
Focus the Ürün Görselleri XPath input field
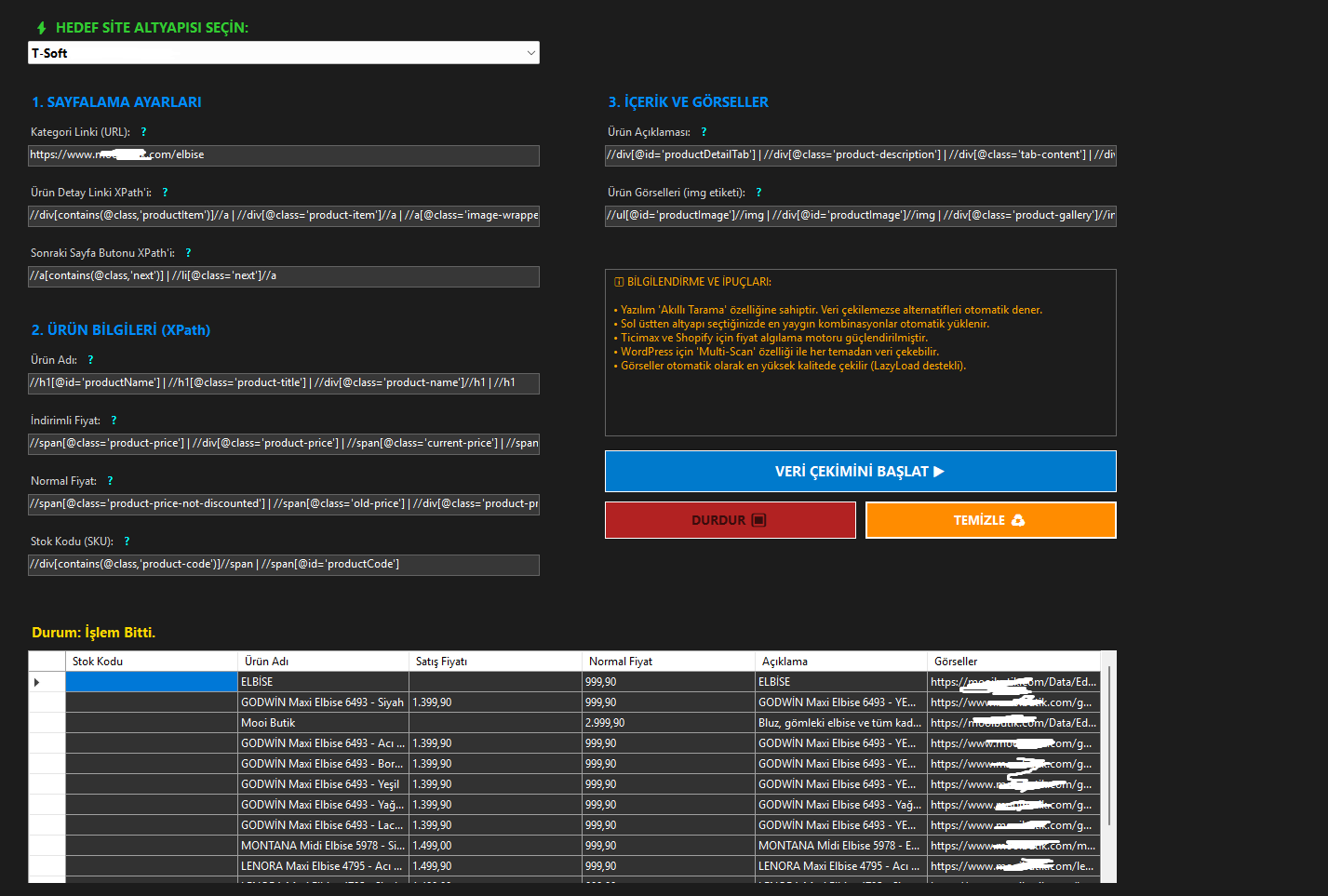pyautogui.click(x=861, y=216)
